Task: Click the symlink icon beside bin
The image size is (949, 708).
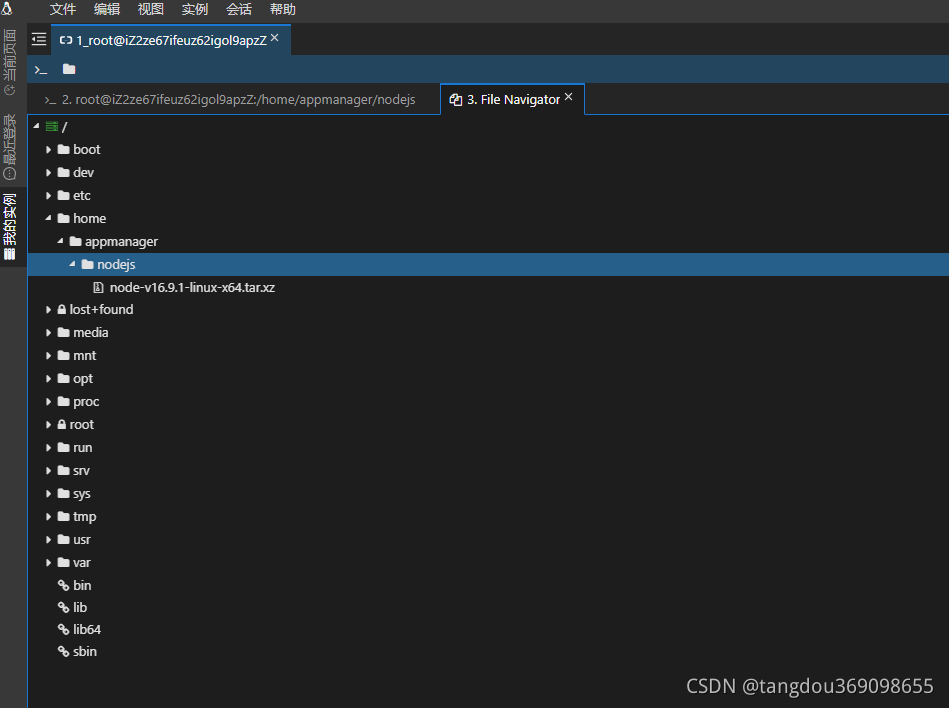Action: point(64,585)
